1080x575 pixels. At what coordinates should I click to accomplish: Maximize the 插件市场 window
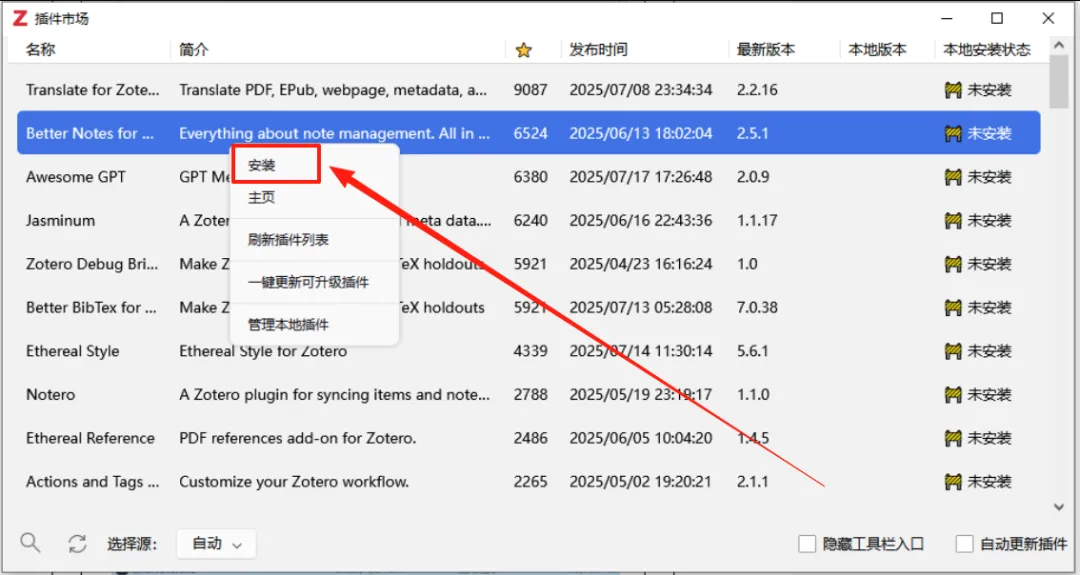997,19
